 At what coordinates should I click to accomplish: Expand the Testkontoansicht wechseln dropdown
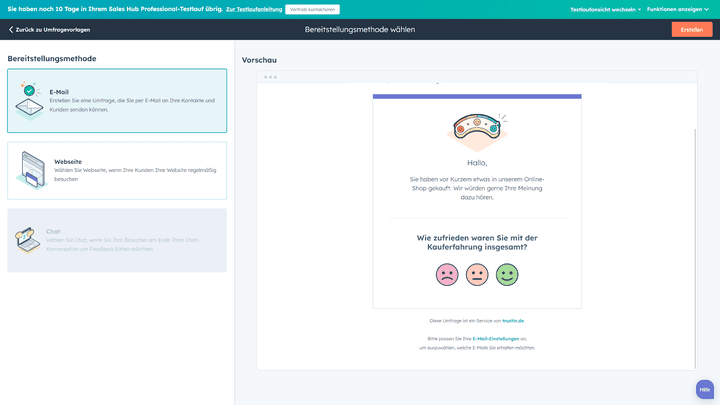[605, 9]
